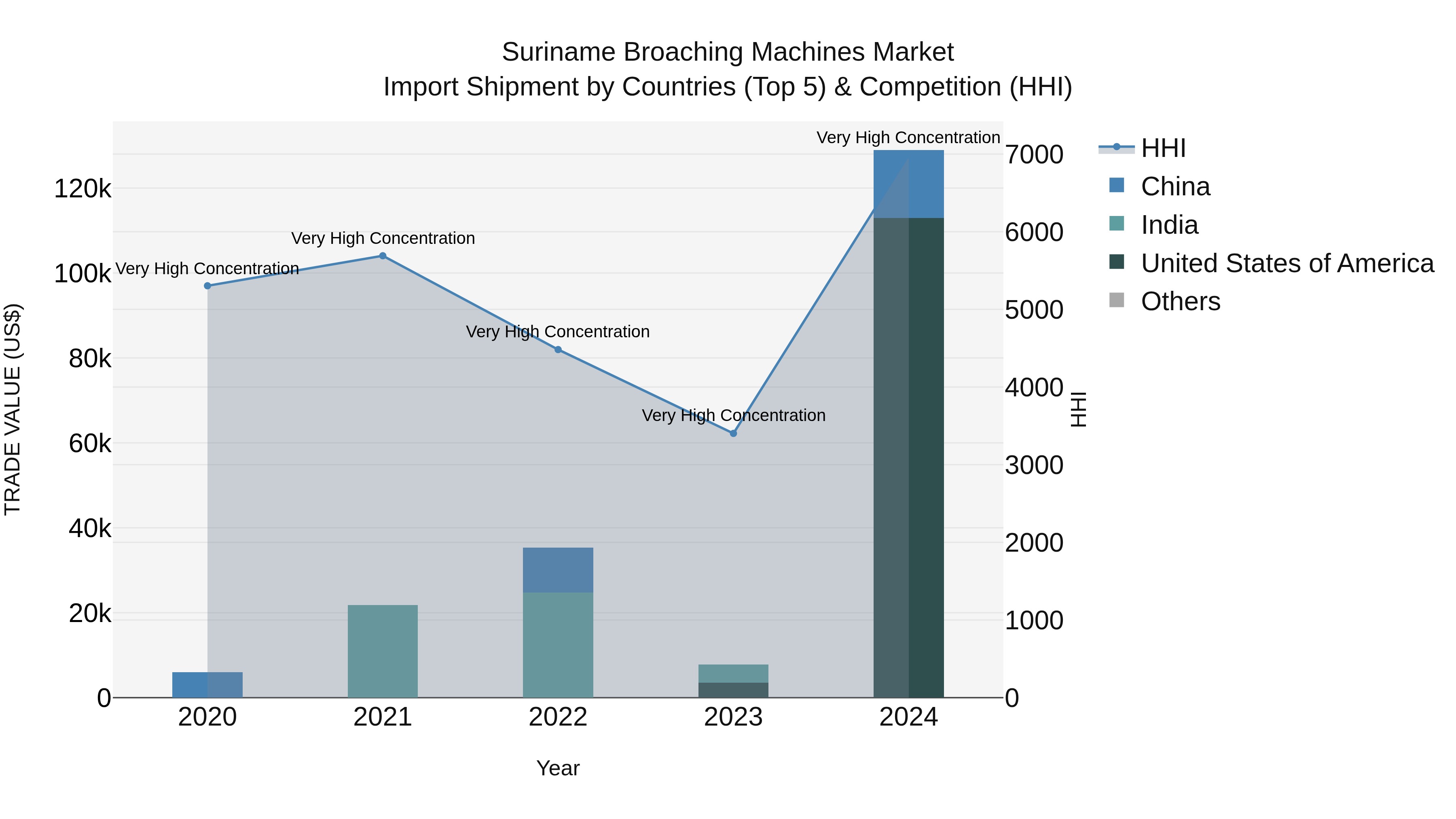Click the 7000 right axis tick
The width and height of the screenshot is (1456, 819).
pos(1034,154)
